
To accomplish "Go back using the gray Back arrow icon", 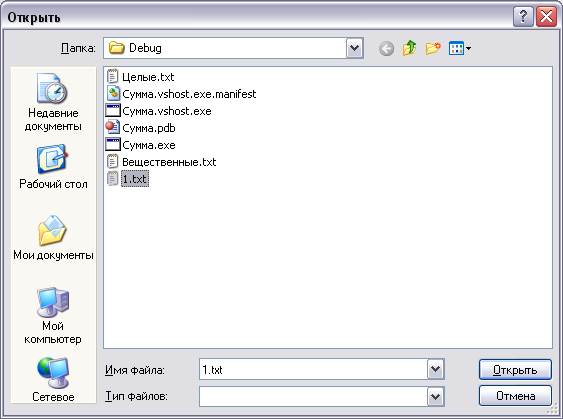I will [386, 48].
